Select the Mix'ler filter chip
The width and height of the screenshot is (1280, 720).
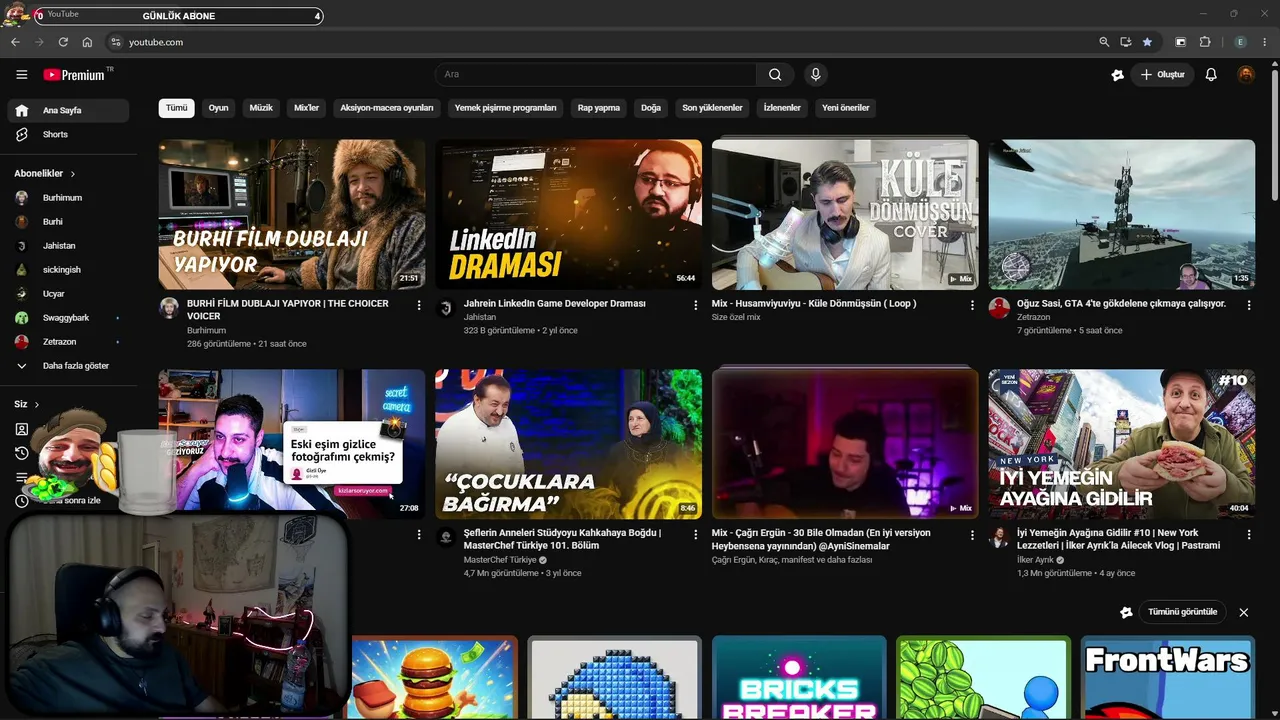306,108
